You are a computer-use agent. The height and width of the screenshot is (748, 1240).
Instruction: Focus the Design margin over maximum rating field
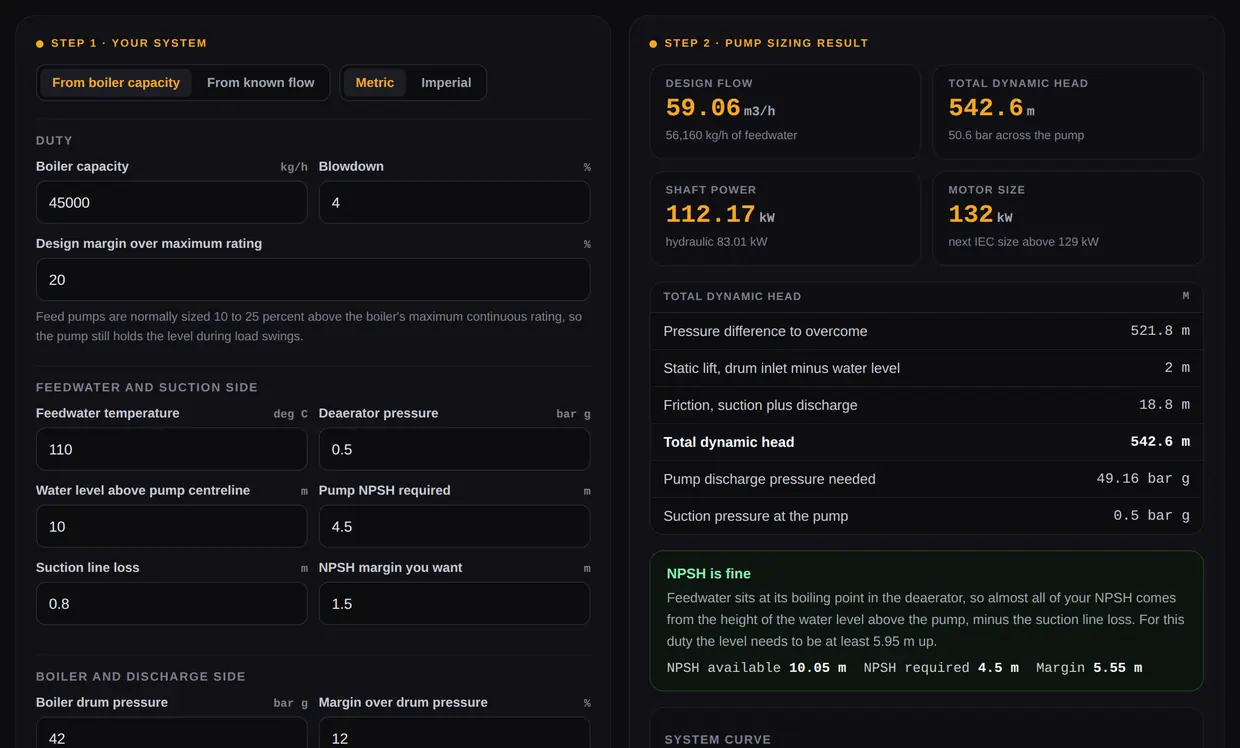coord(313,279)
